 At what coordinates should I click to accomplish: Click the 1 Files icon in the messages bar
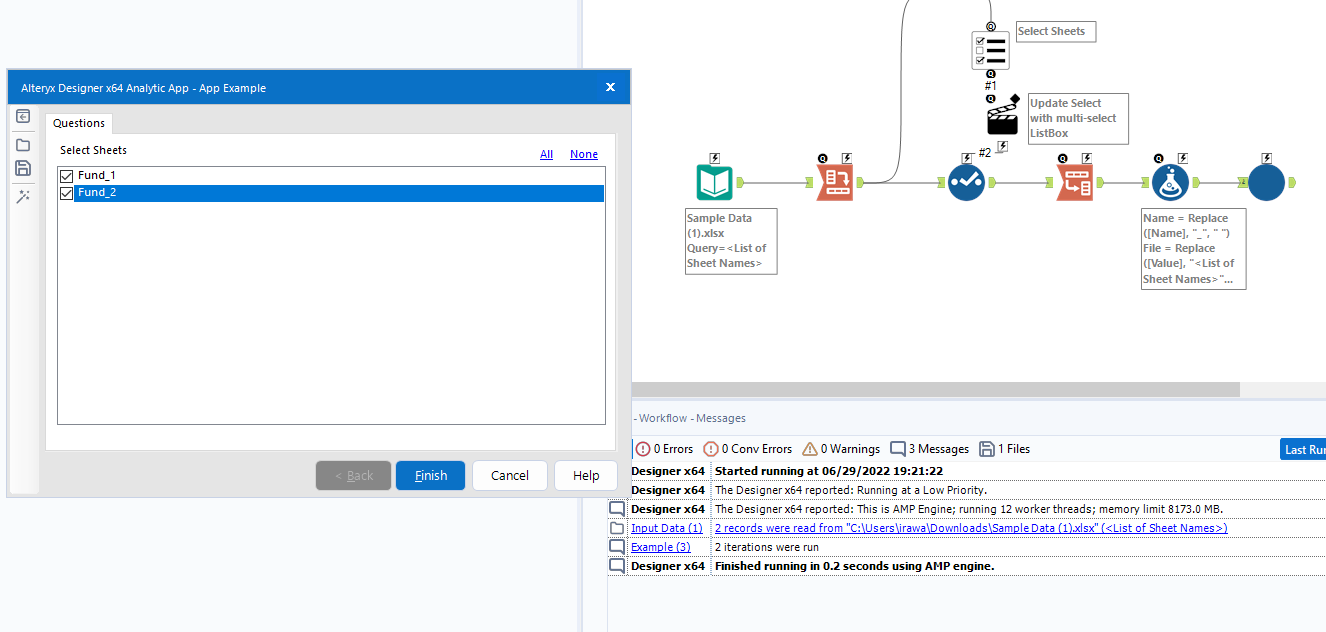[1004, 449]
